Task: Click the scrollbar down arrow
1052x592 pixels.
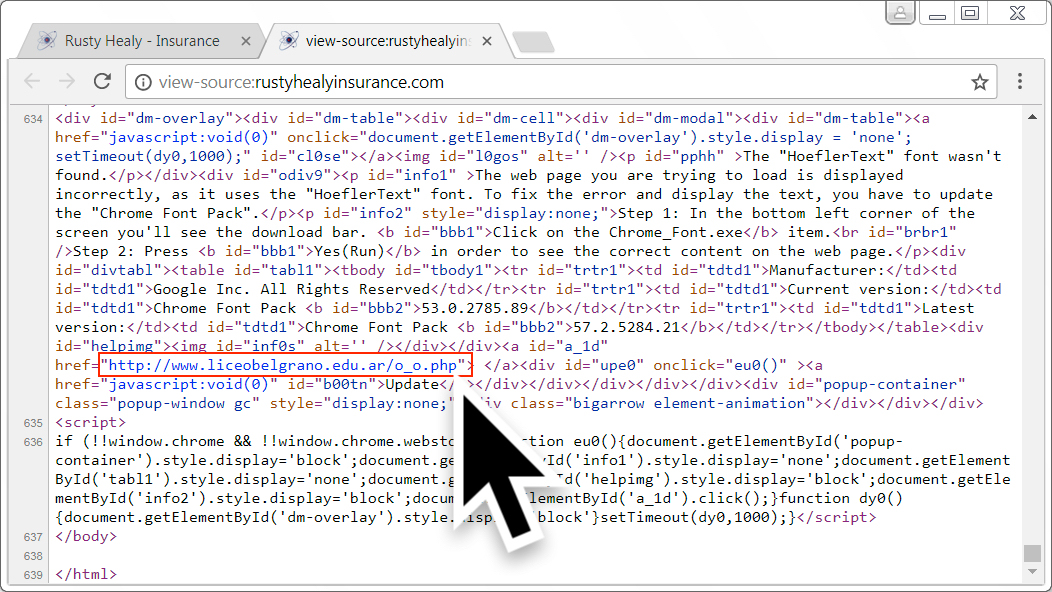Action: tap(1032, 572)
